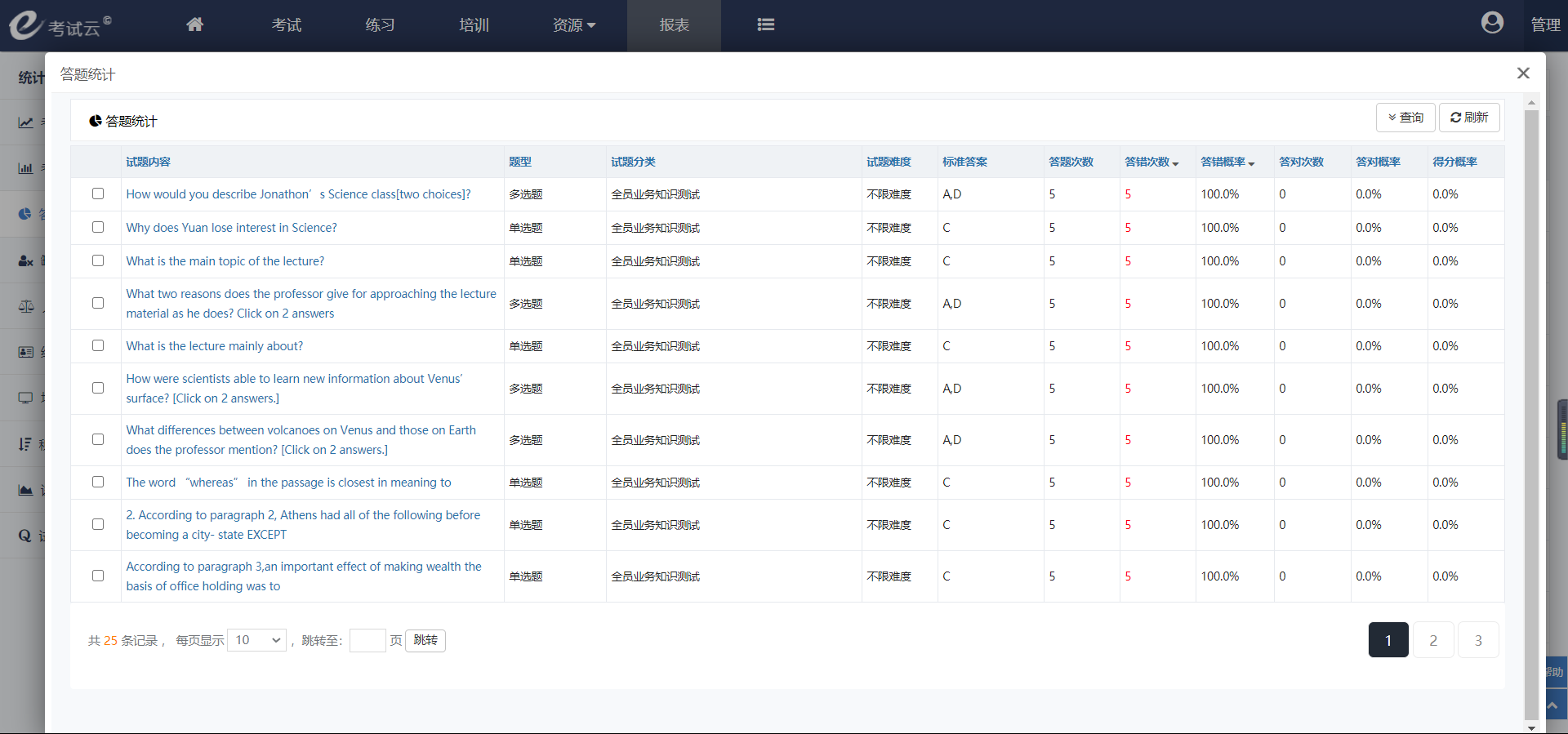The image size is (1568, 734).
Task: Click the bar chart sidebar icon
Action: pyautogui.click(x=26, y=168)
